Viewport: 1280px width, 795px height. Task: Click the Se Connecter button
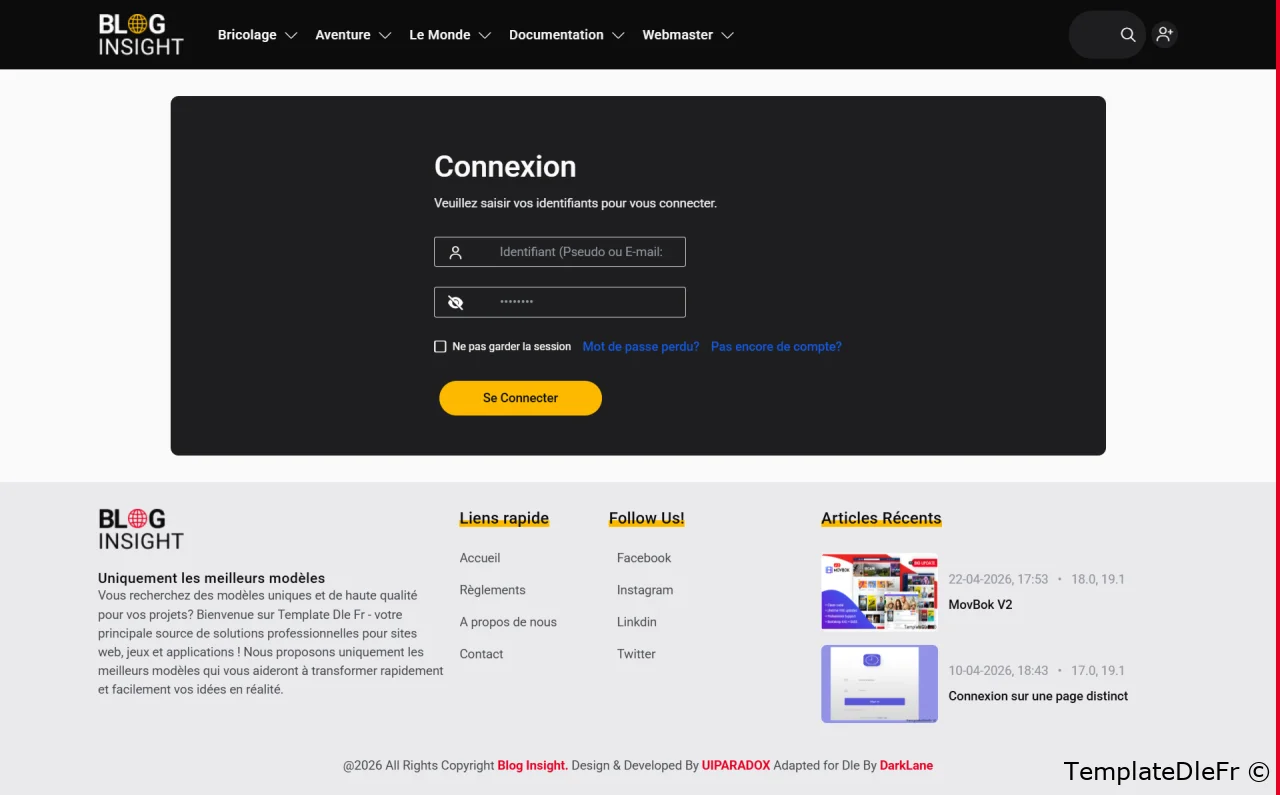pyautogui.click(x=520, y=398)
